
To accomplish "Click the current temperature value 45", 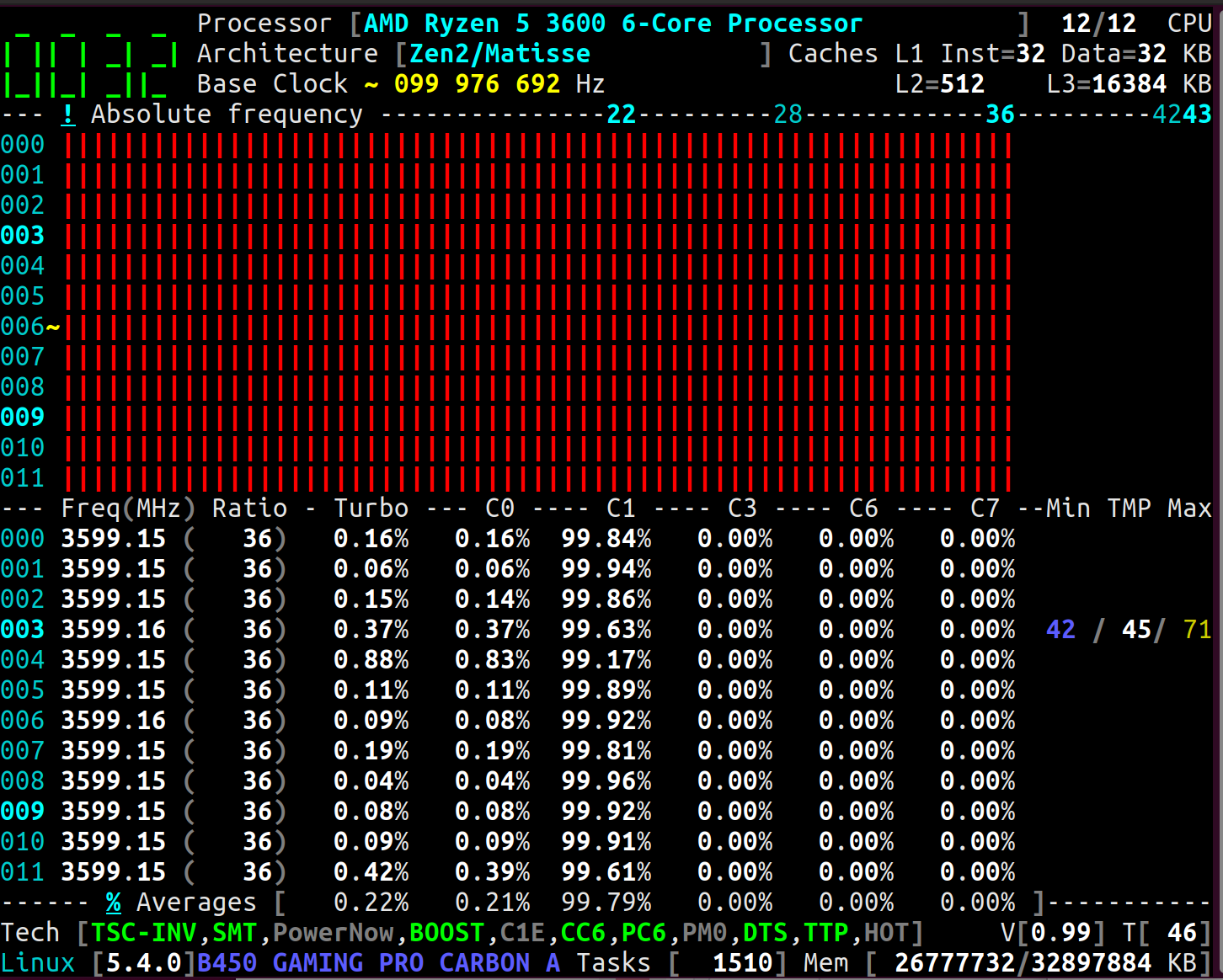I will pyautogui.click(x=1137, y=630).
